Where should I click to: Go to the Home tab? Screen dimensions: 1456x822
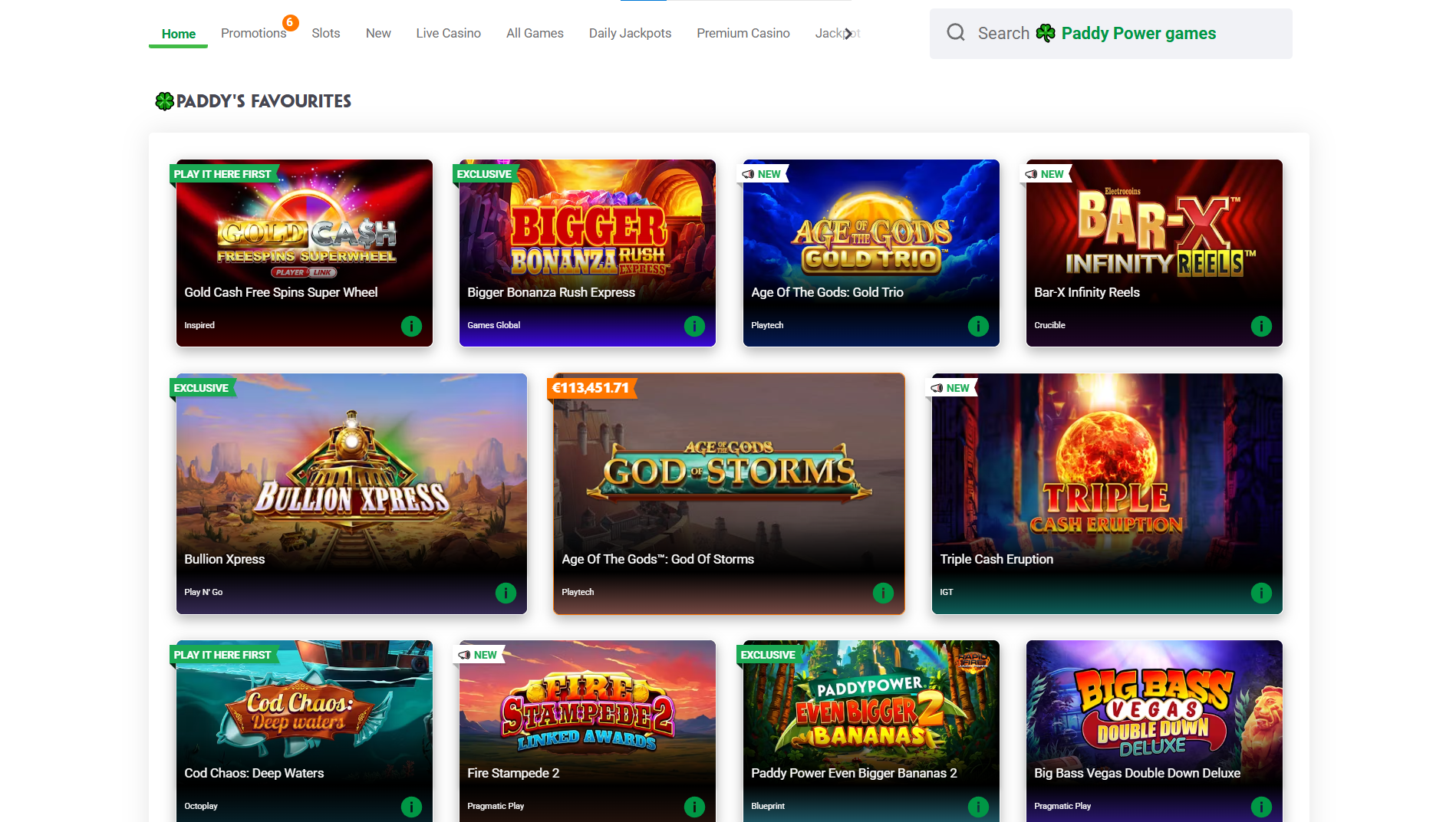click(178, 34)
